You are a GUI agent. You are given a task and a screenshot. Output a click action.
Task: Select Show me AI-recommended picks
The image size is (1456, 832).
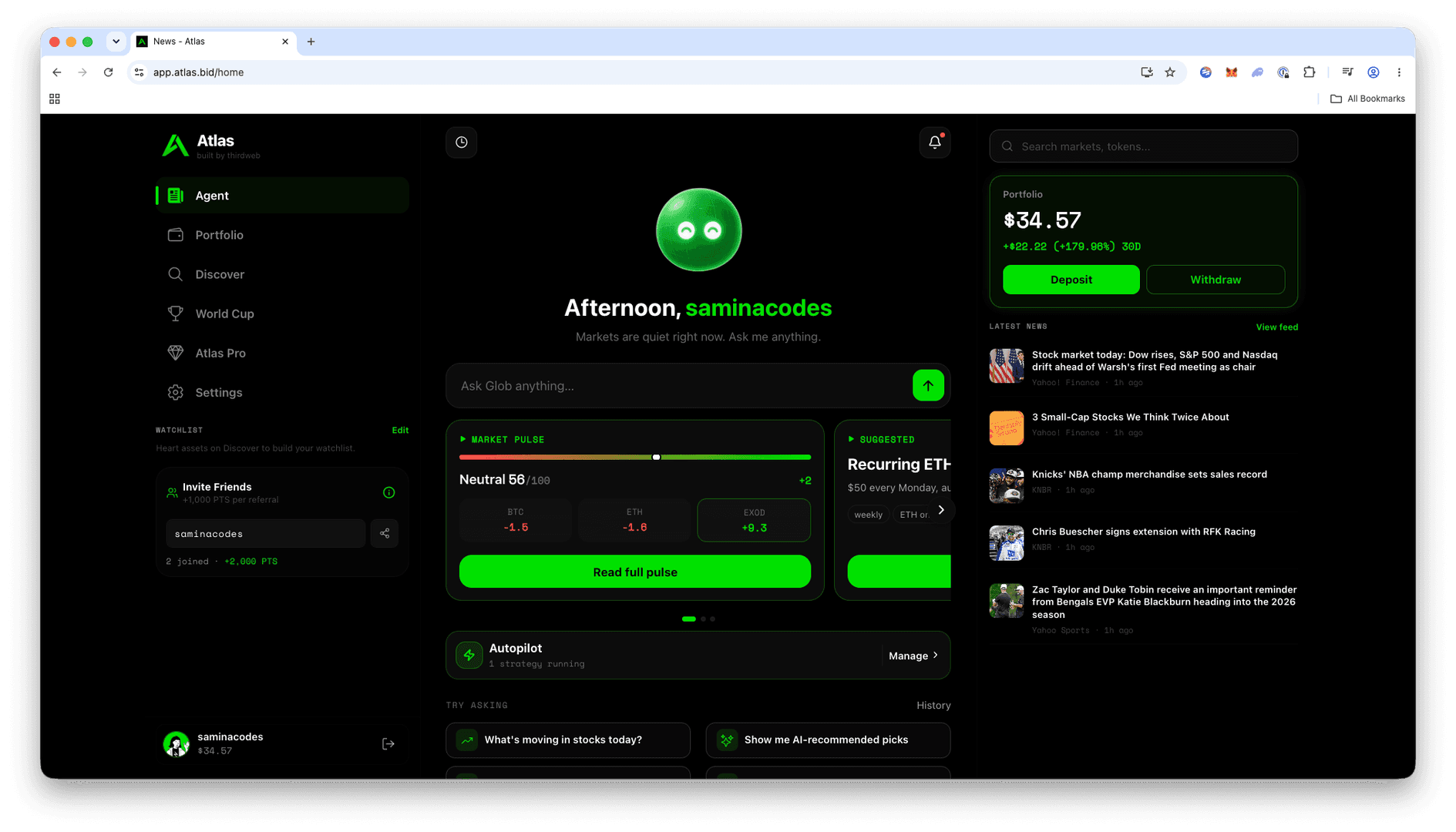[x=828, y=740]
